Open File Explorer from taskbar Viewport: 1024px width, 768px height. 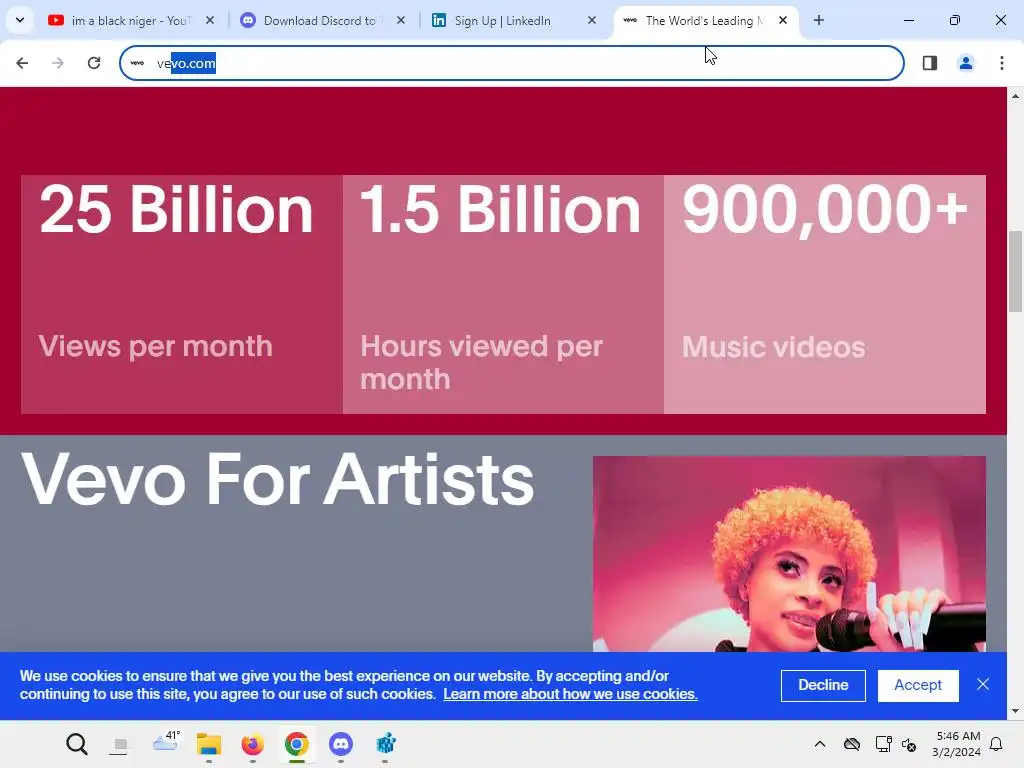209,744
